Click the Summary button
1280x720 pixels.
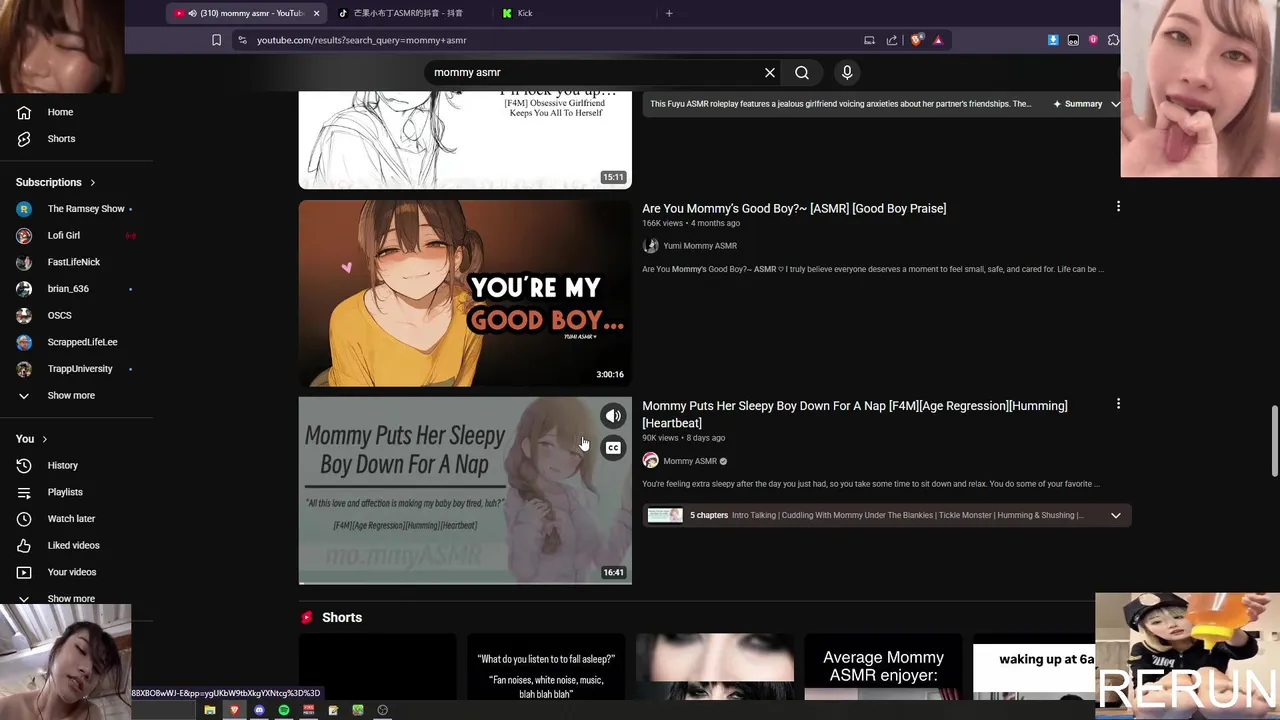(1077, 104)
